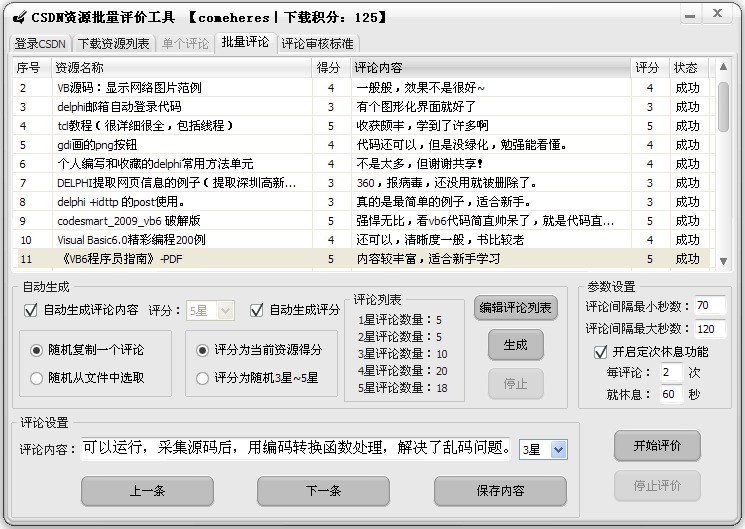Select row DELPHI提取网页信息的例子
Image resolution: width=745 pixels, height=529 pixels.
[x=361, y=183]
